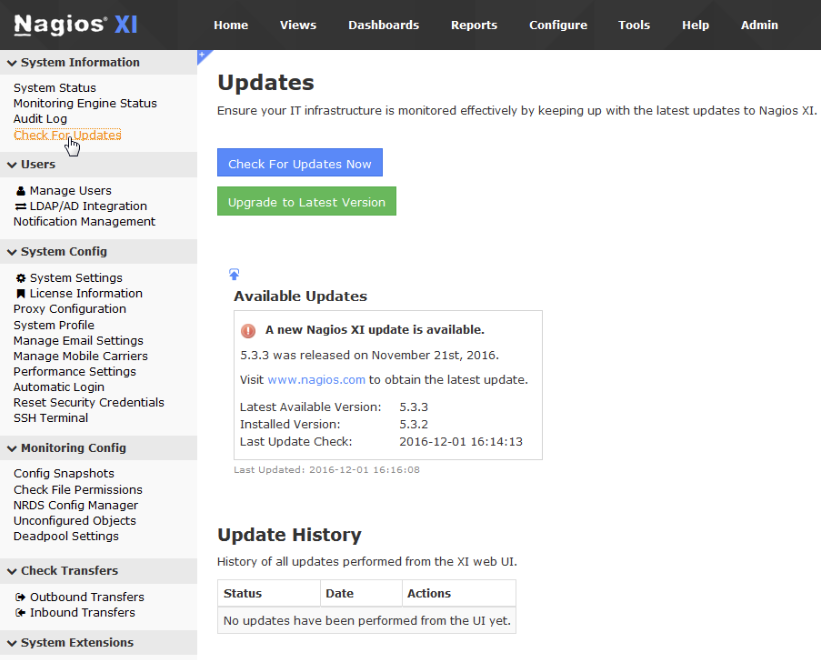Click the red update alert icon
The height and width of the screenshot is (660, 821).
point(248,331)
